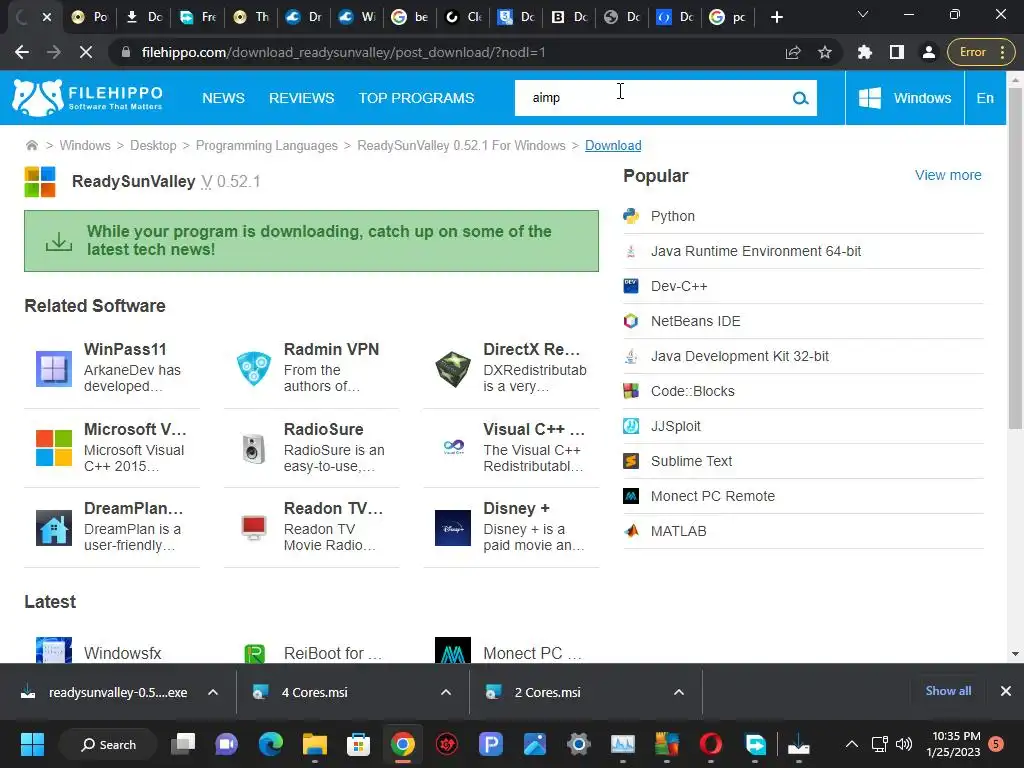Image resolution: width=1024 pixels, height=768 pixels.
Task: Click the Code::Blocks icon
Action: [631, 391]
